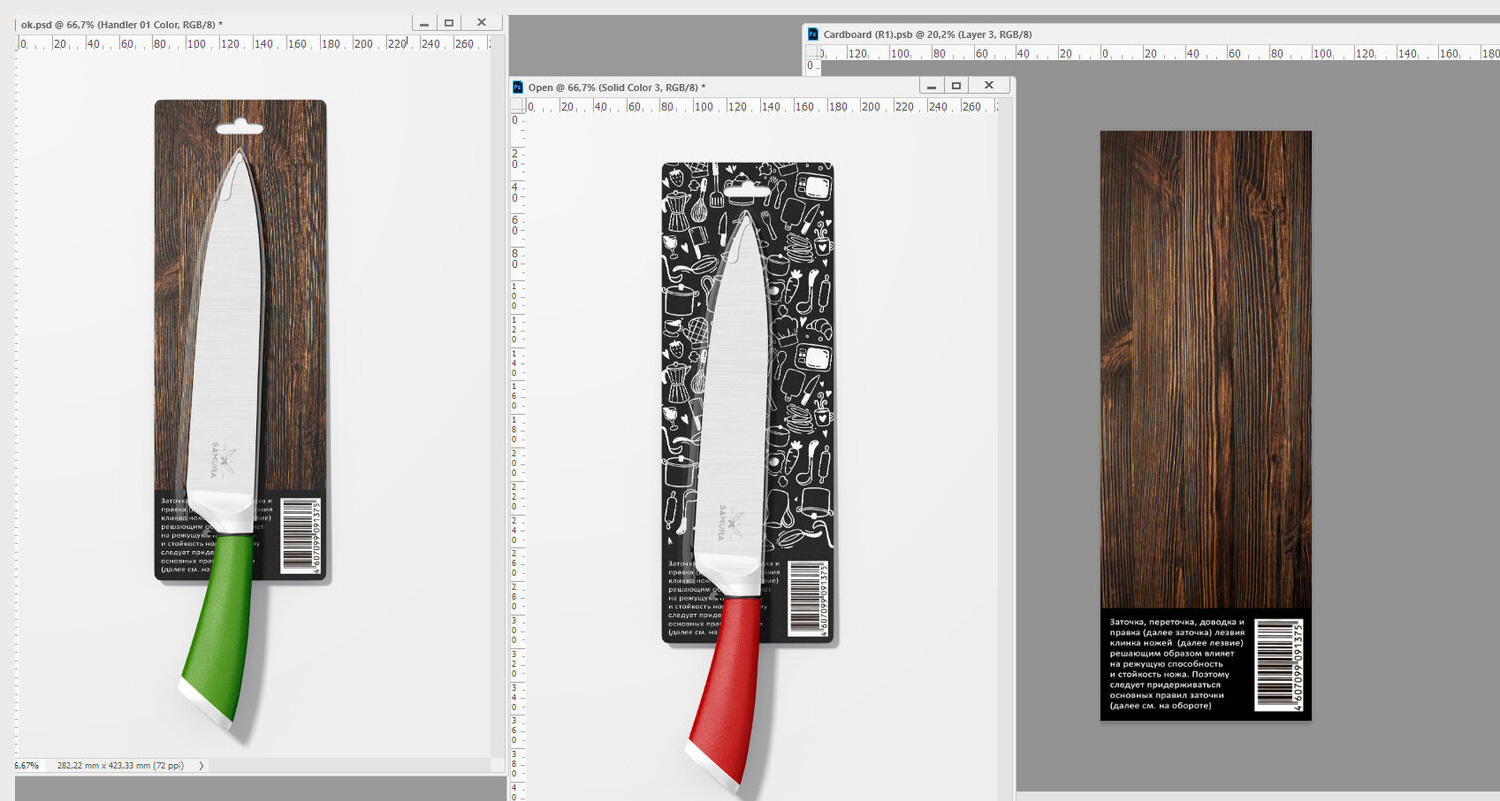Expand status bar arrow in ok.psd window
Screen dimensions: 1500x801
point(201,765)
